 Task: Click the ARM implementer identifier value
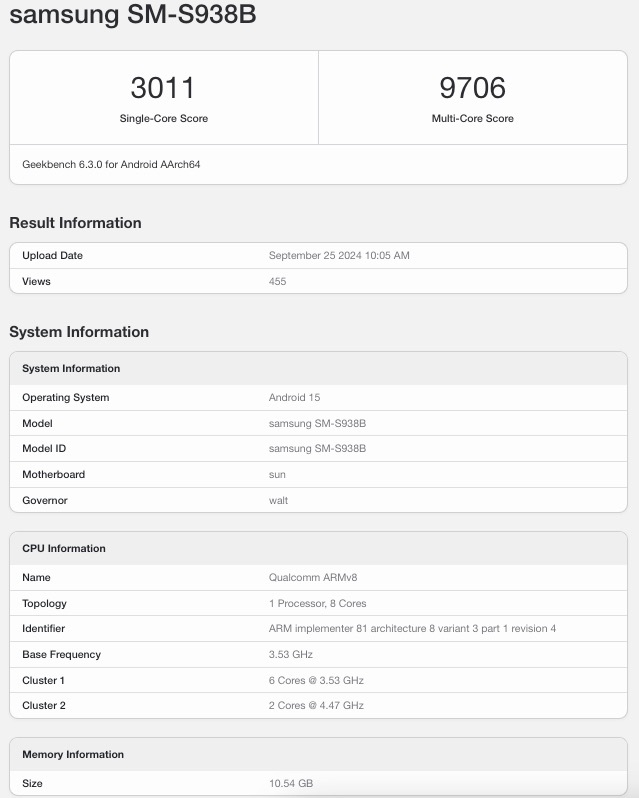click(x=412, y=629)
